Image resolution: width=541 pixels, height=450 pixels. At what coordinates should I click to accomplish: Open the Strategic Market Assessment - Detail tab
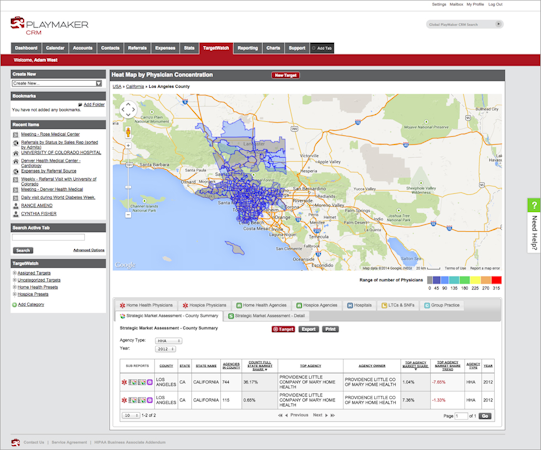tap(266, 316)
